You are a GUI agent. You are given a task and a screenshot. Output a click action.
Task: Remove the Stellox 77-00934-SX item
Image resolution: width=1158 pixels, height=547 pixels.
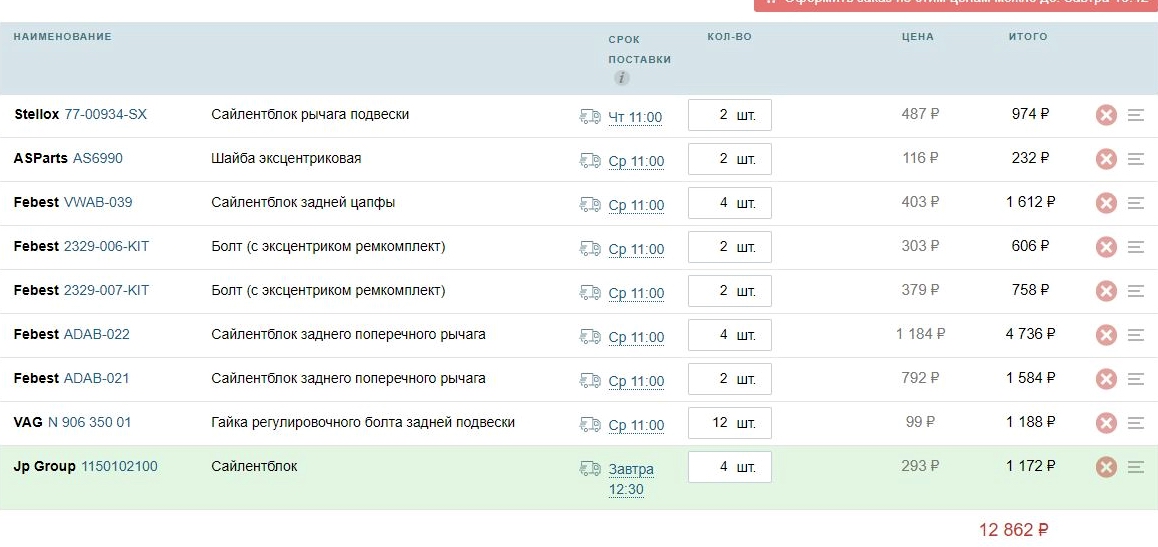[1105, 115]
